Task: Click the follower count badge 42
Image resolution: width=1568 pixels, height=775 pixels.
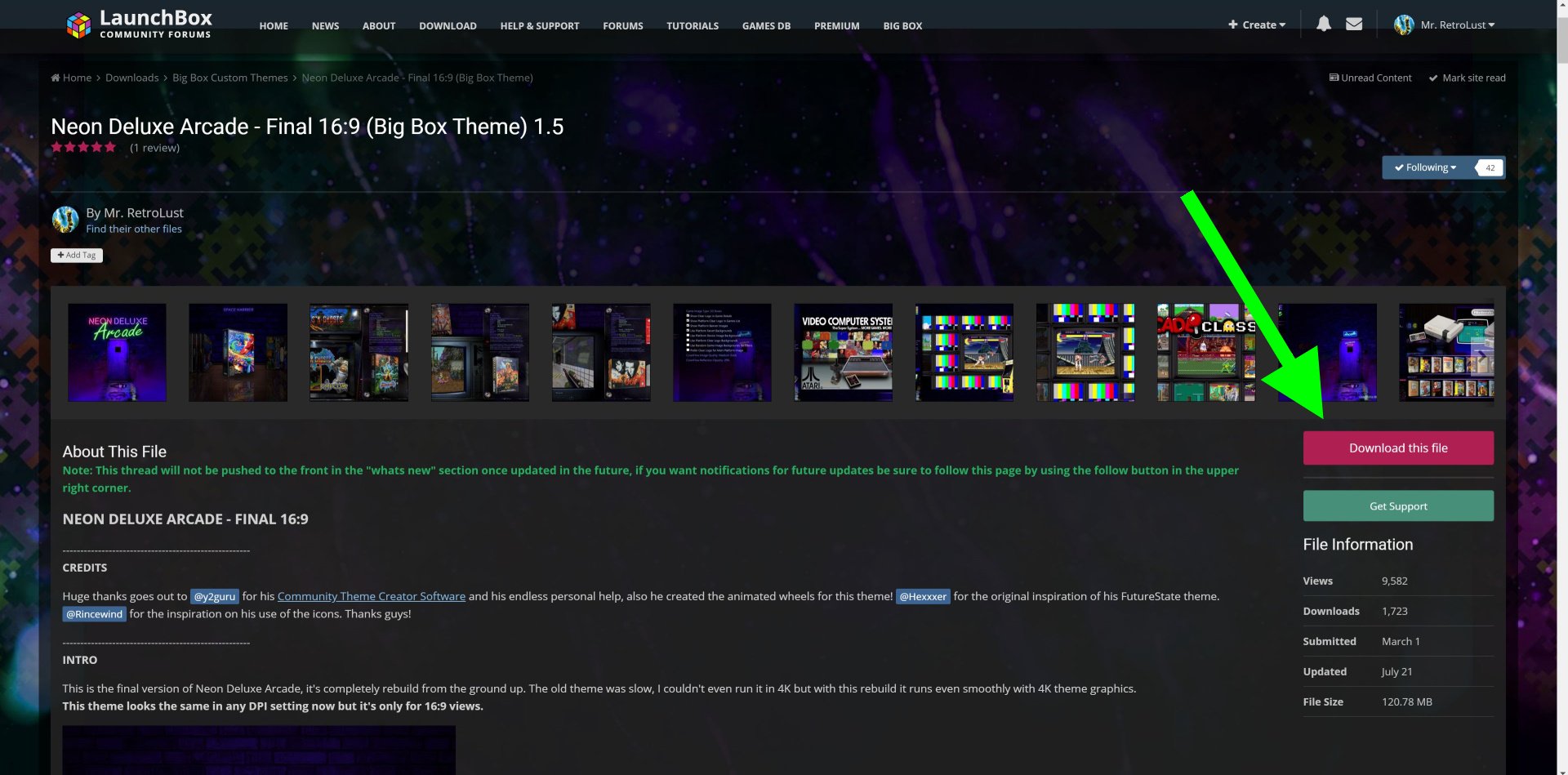Action: (1489, 167)
